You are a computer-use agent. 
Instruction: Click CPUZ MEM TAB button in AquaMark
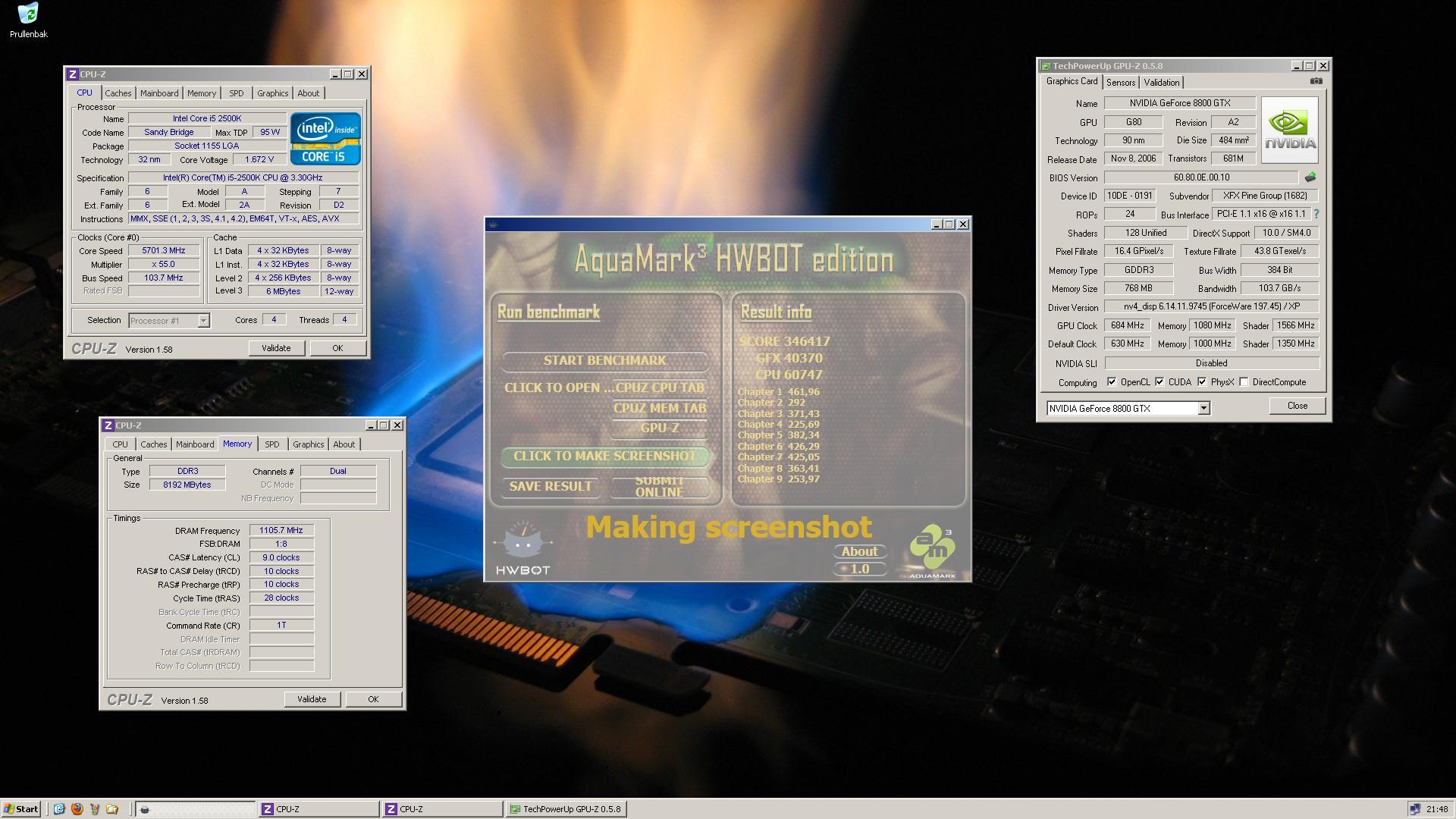[x=659, y=408]
